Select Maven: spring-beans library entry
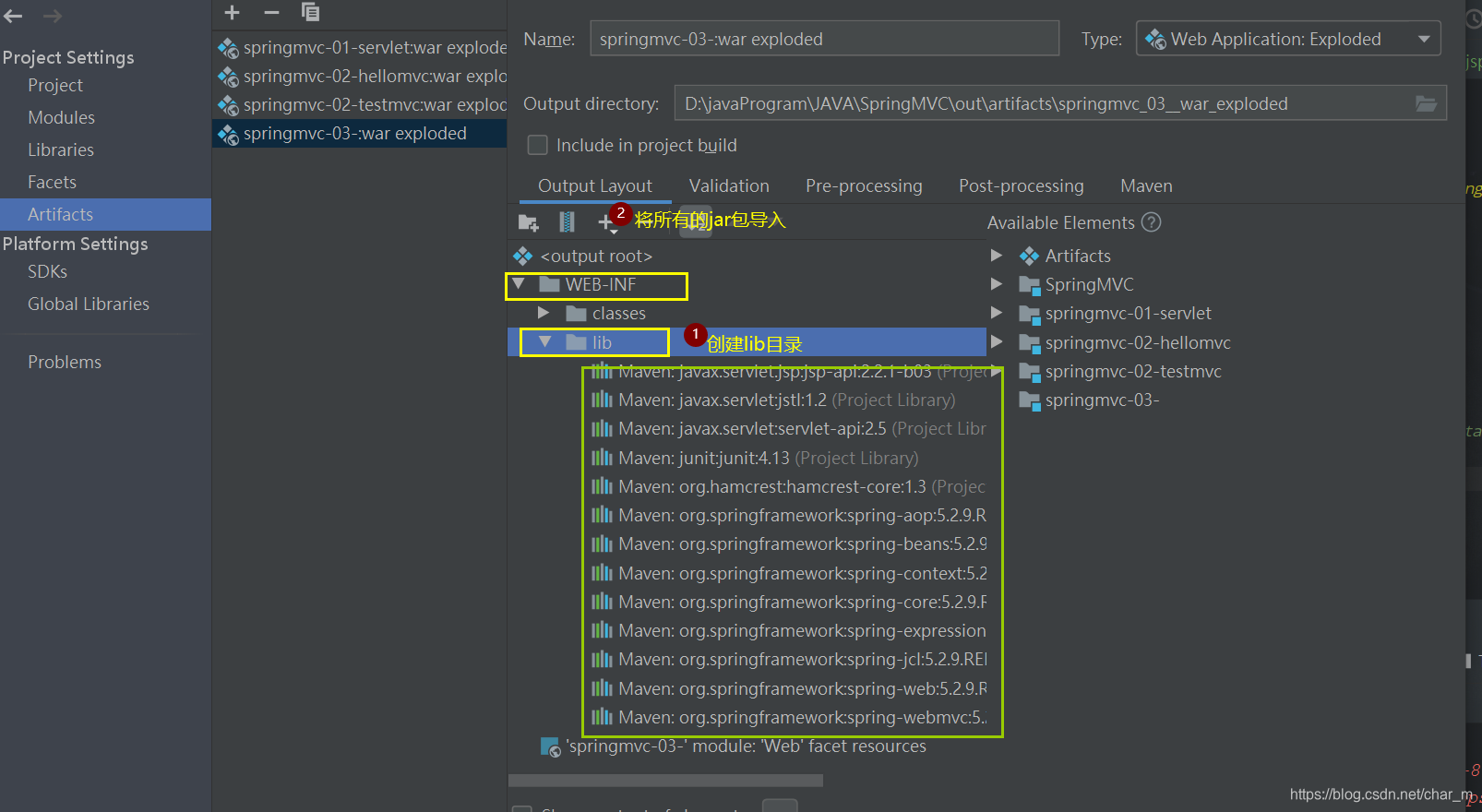Screen dimensions: 1482x812 coord(789,543)
